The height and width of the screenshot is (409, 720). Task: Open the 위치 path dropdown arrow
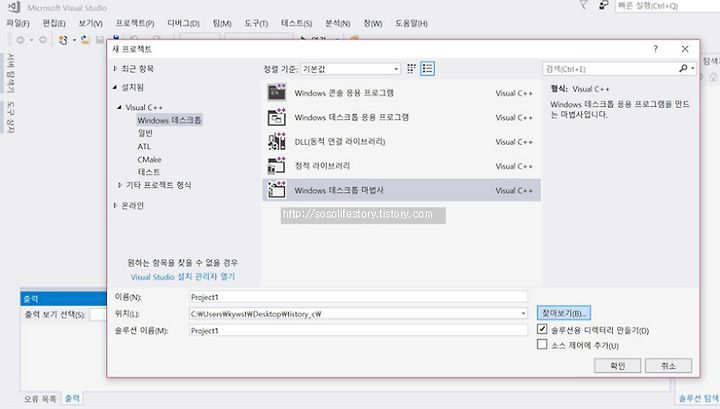click(x=523, y=314)
